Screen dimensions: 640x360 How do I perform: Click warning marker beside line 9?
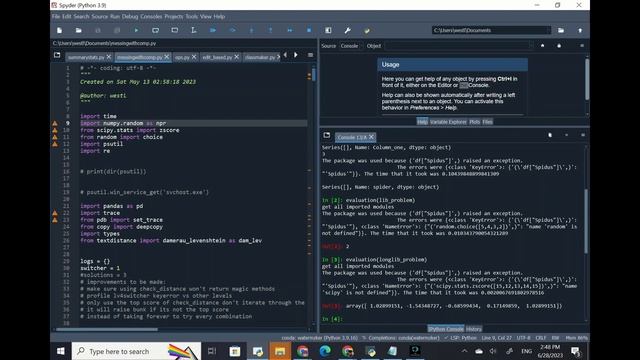(x=55, y=123)
